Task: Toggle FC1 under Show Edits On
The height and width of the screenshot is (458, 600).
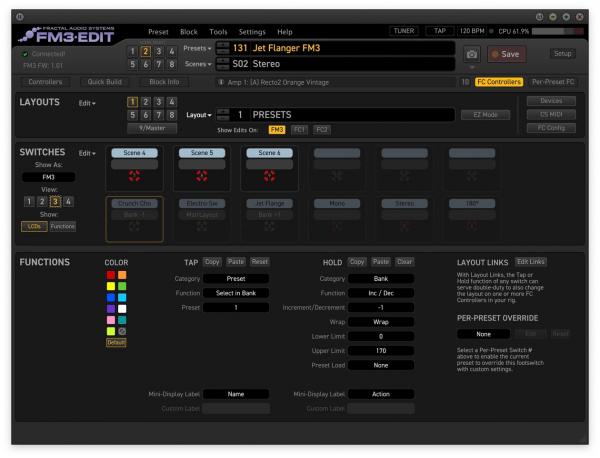Action: click(x=299, y=130)
